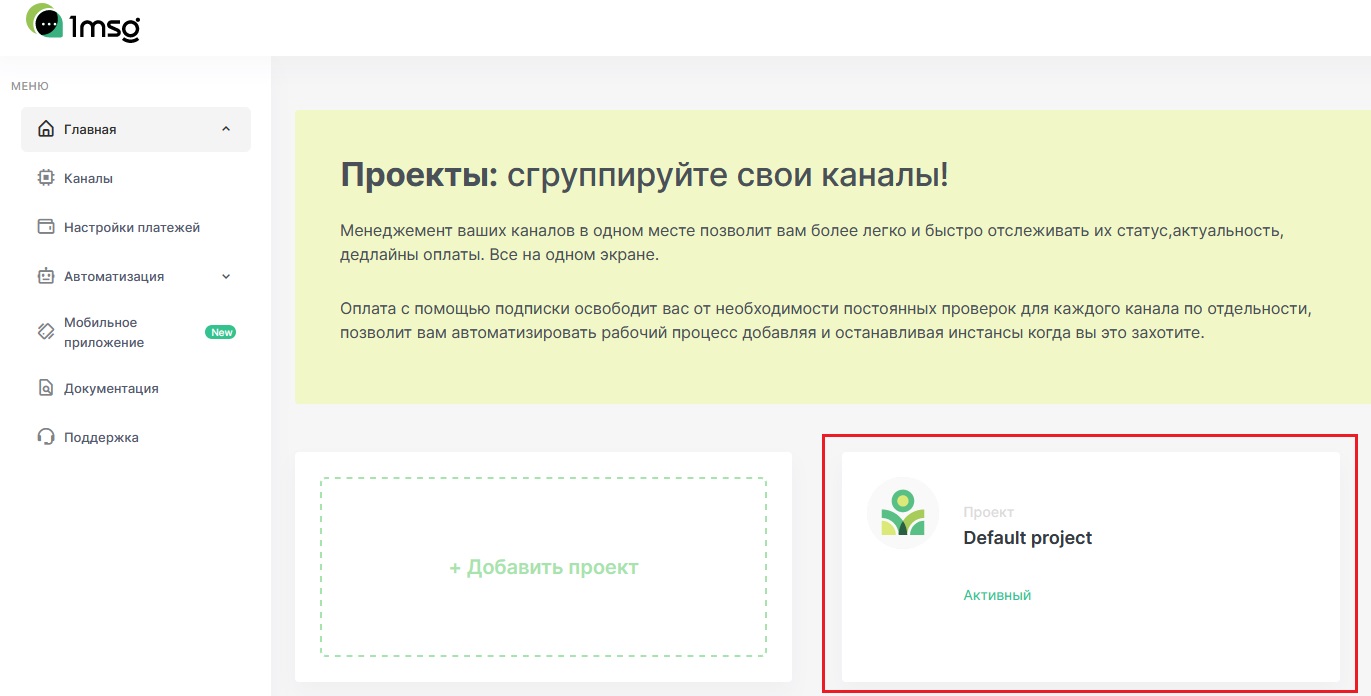The image size is (1371, 696).
Task: Click the home icon beside Главная
Action: (45, 129)
